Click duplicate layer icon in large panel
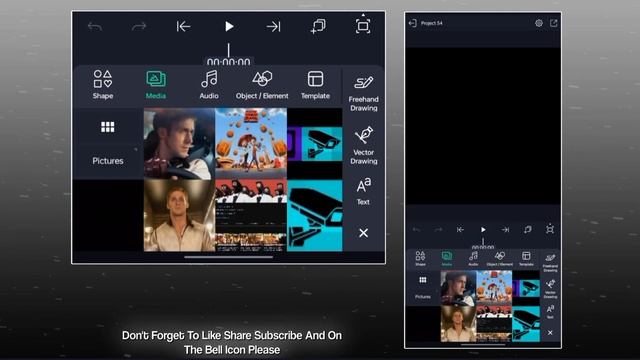 (318, 26)
